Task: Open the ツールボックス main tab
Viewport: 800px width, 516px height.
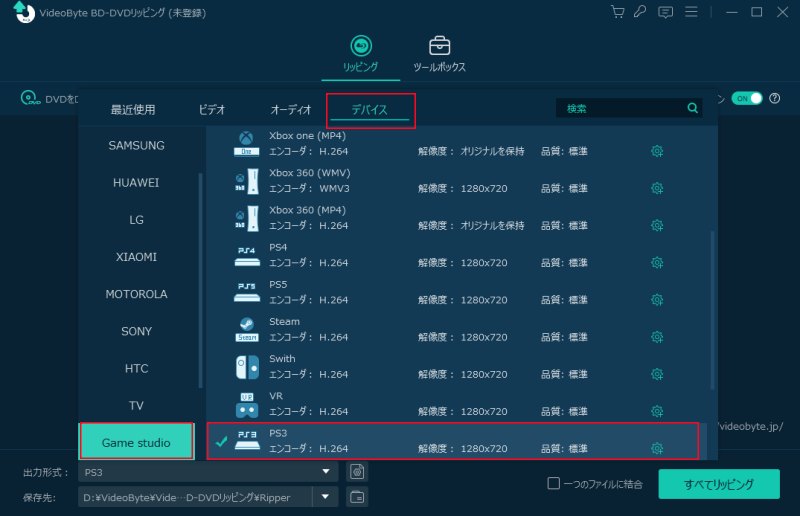Action: [x=439, y=54]
